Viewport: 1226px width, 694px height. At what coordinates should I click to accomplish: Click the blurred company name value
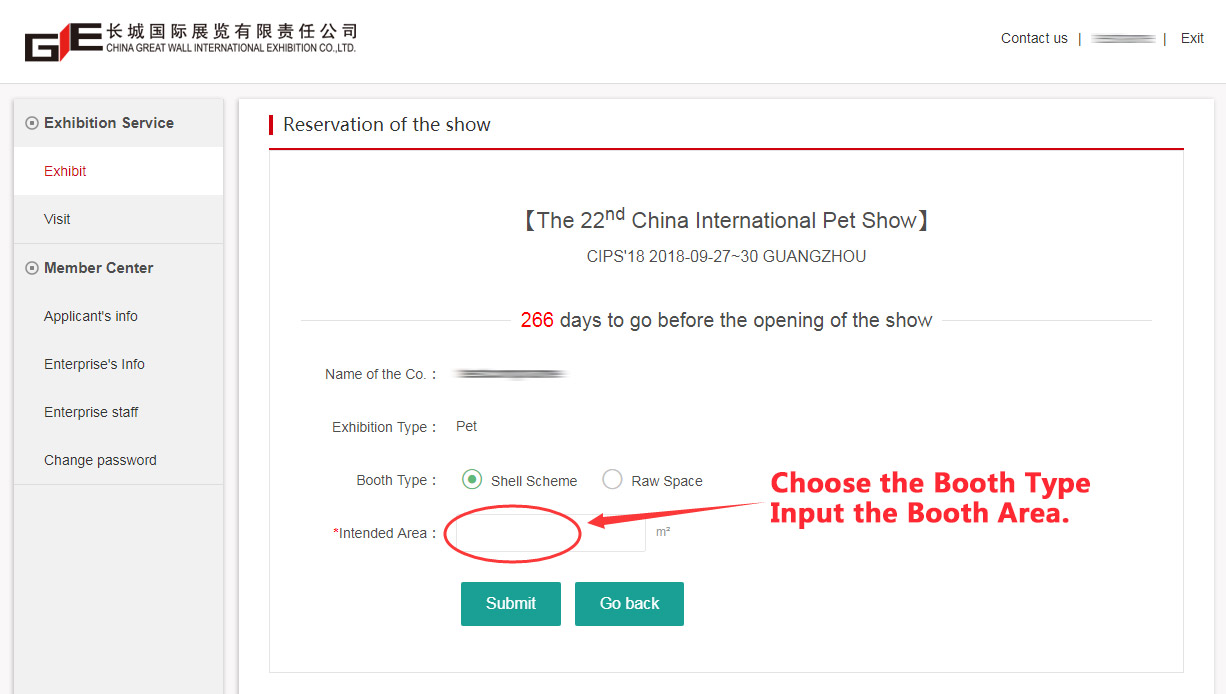(x=510, y=374)
